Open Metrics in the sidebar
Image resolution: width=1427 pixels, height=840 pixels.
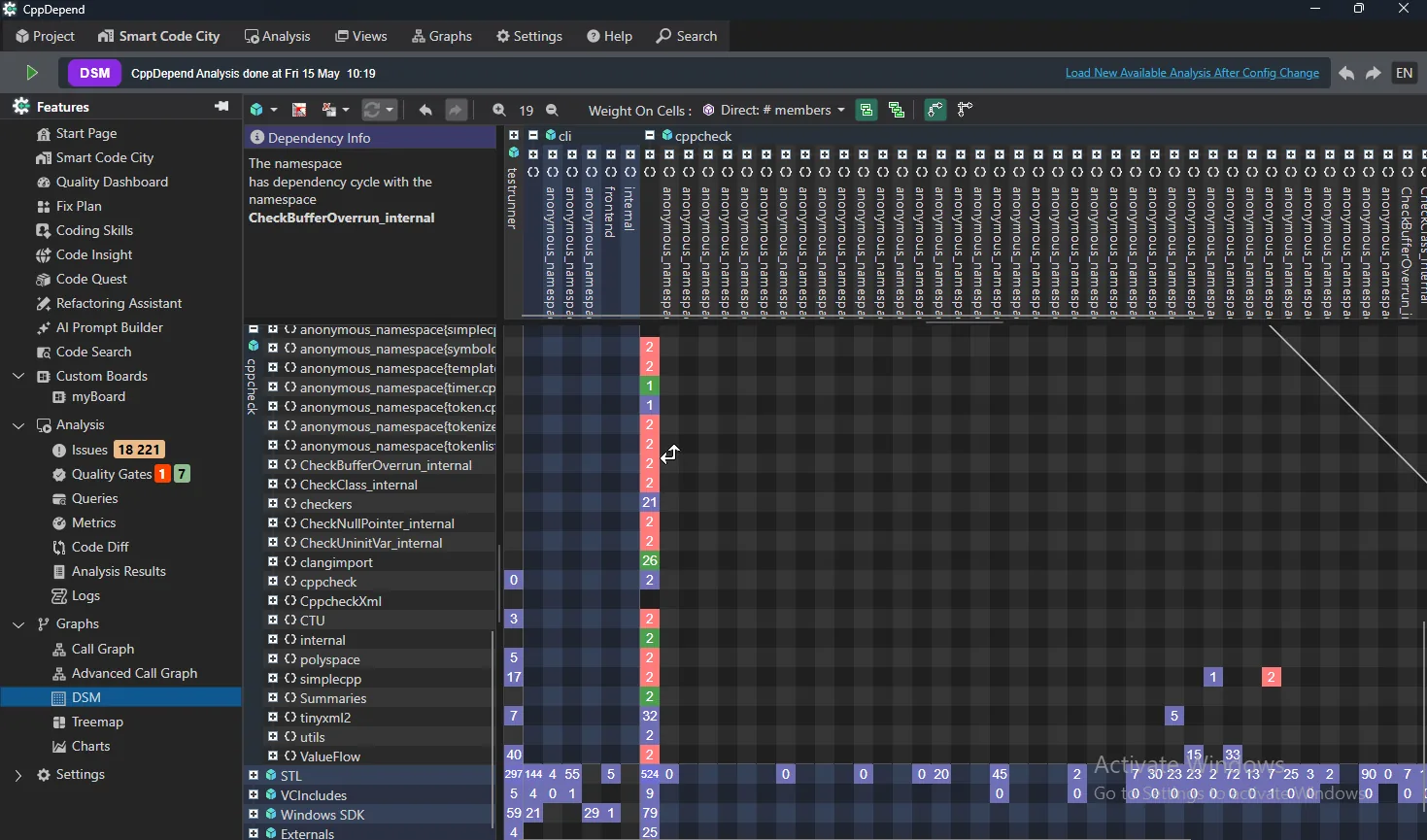(x=84, y=522)
